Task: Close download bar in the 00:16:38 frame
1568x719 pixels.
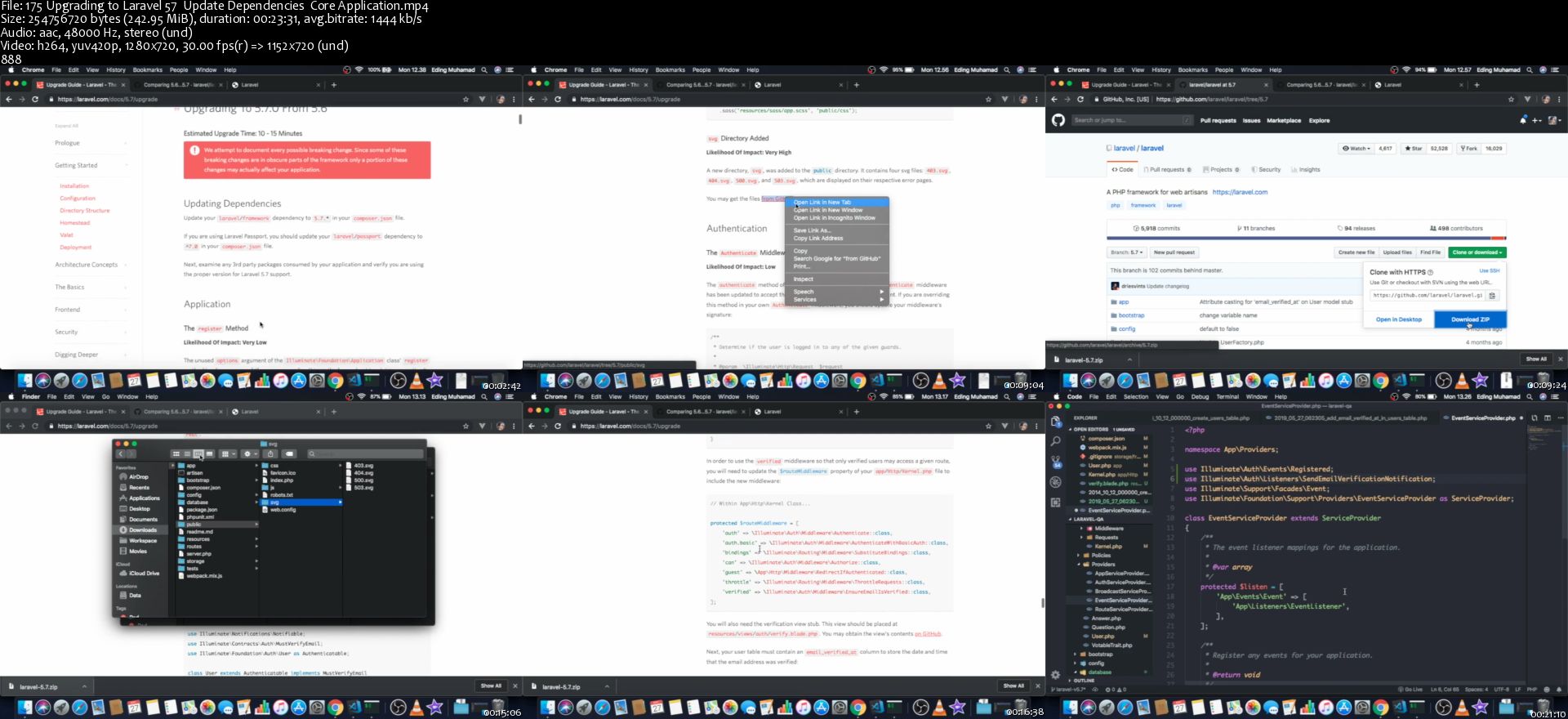Action: coord(1038,686)
